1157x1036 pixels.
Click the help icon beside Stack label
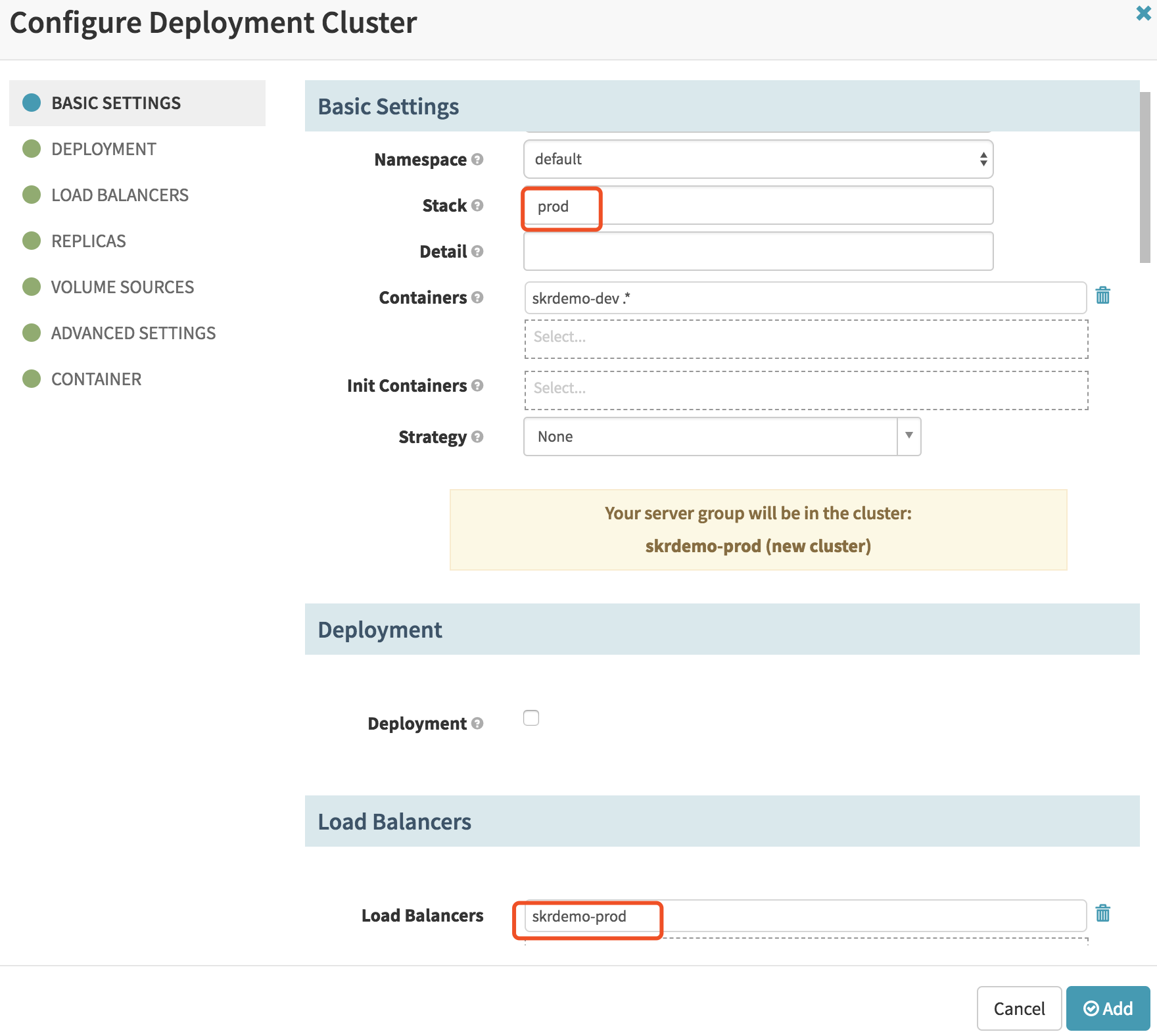click(x=477, y=205)
